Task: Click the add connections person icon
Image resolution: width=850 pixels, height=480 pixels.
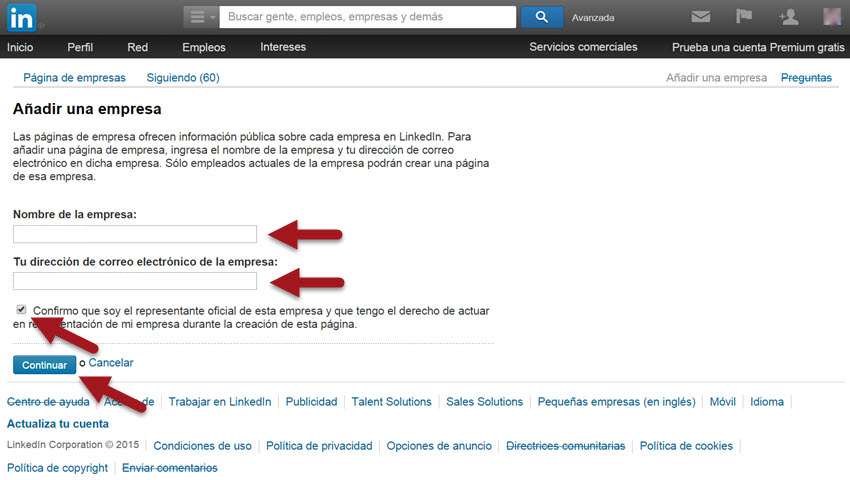Action: point(788,17)
